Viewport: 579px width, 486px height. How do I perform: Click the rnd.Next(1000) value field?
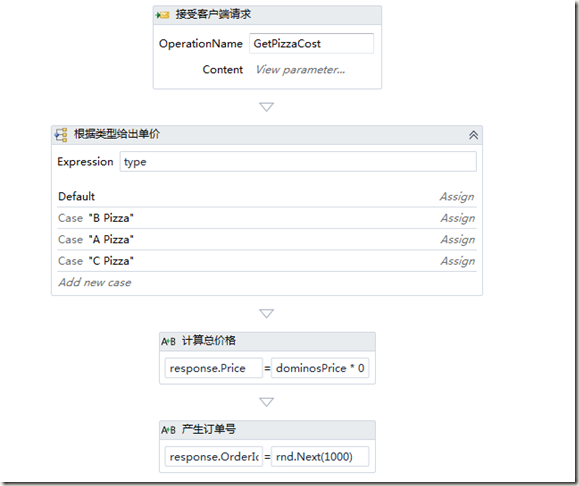click(x=320, y=457)
